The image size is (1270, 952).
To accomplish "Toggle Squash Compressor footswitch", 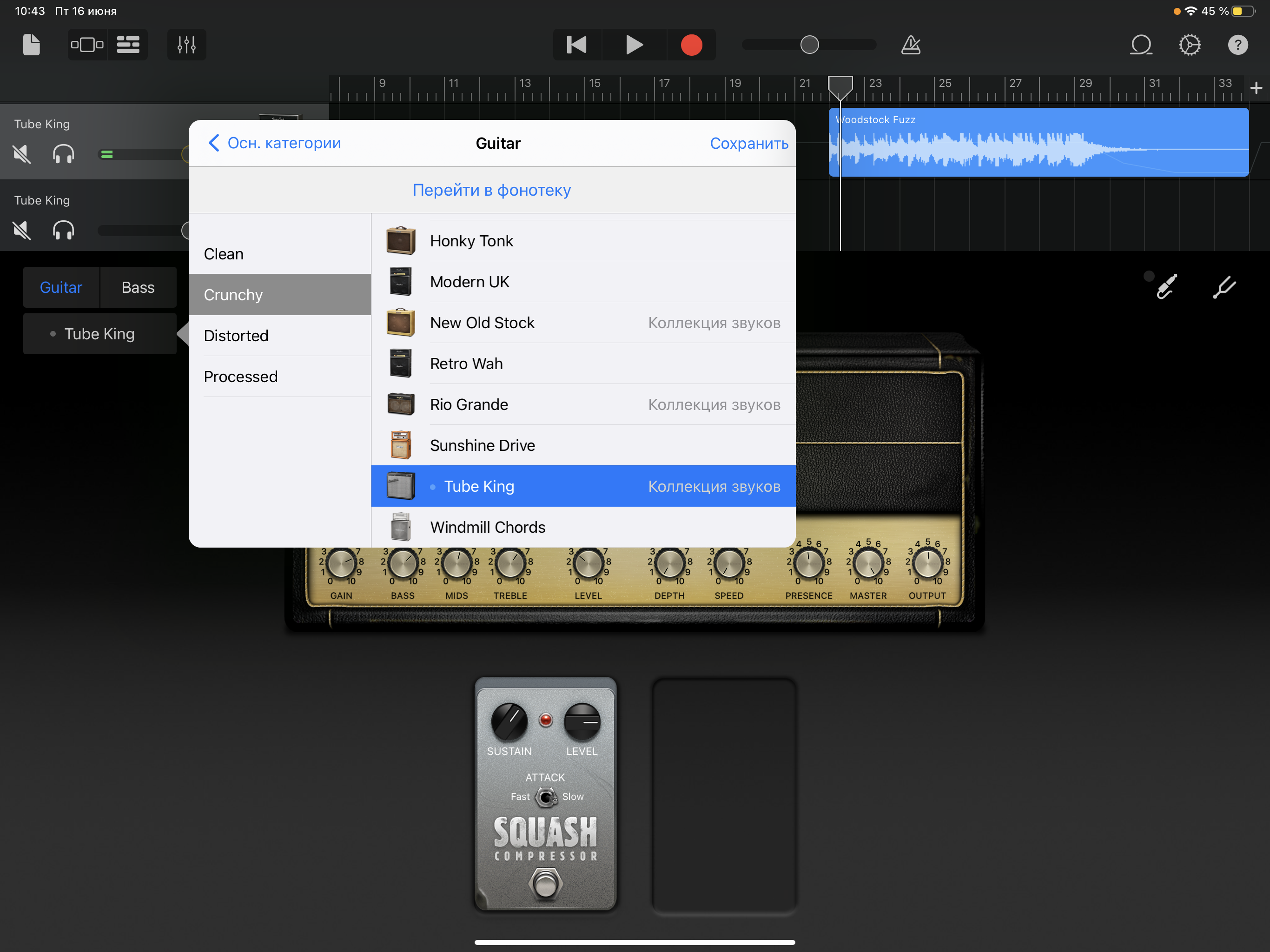I will pos(545,883).
